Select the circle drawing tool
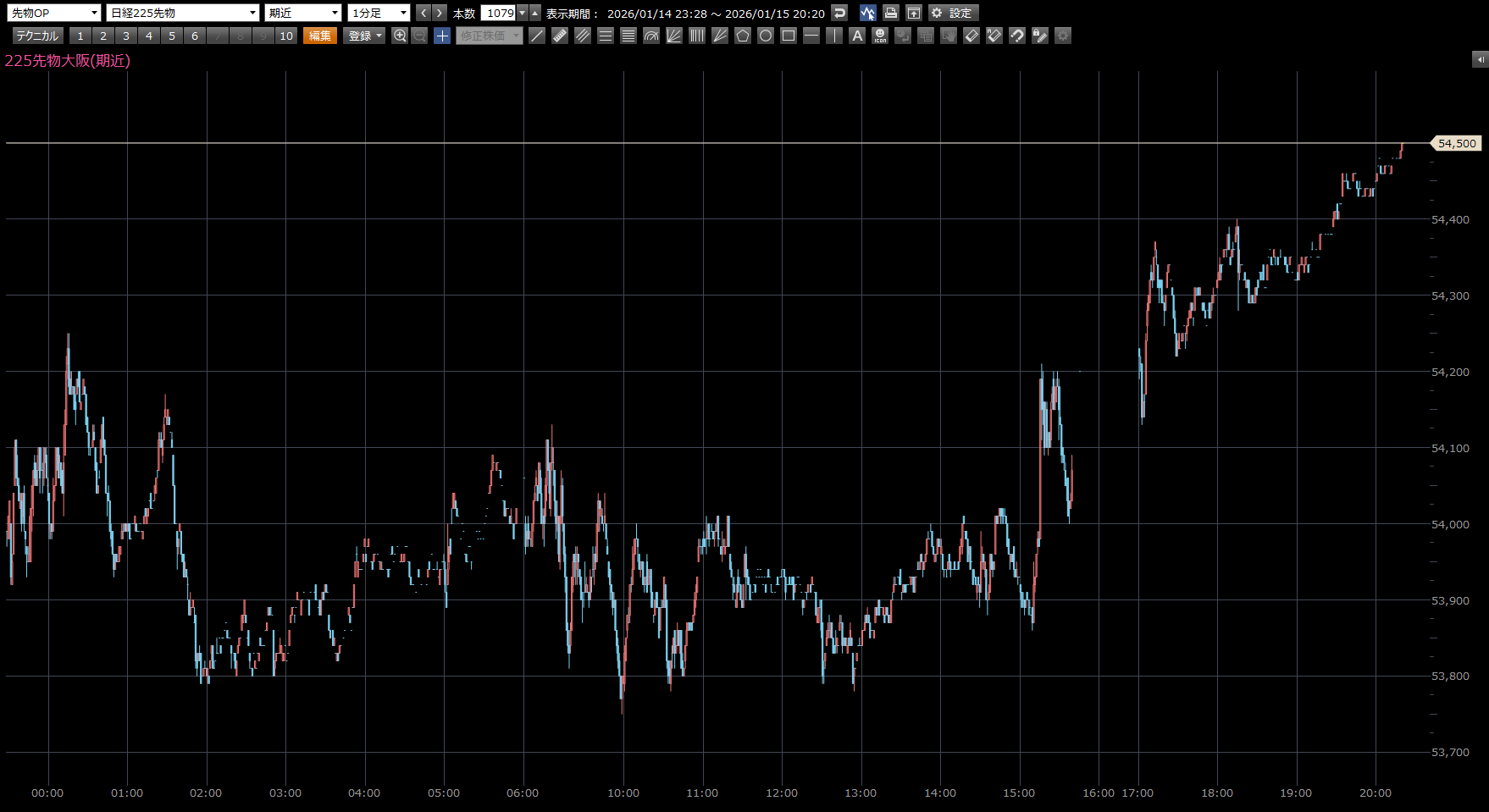This screenshot has height=812, width=1489. click(x=766, y=36)
